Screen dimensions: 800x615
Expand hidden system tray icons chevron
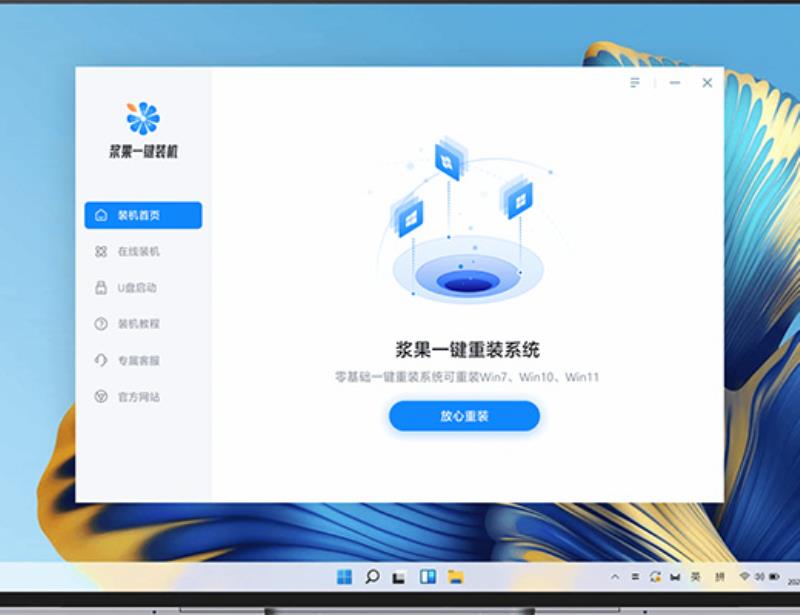pos(615,577)
